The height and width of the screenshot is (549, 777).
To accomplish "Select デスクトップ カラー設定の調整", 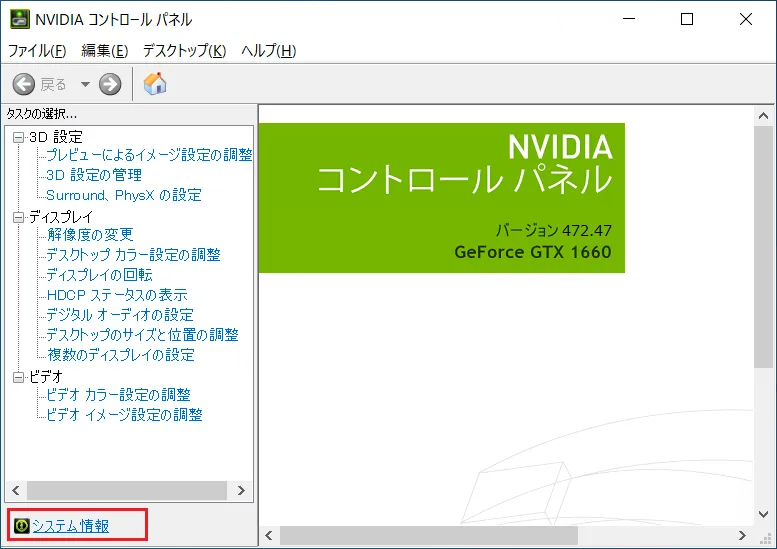I will point(133,255).
